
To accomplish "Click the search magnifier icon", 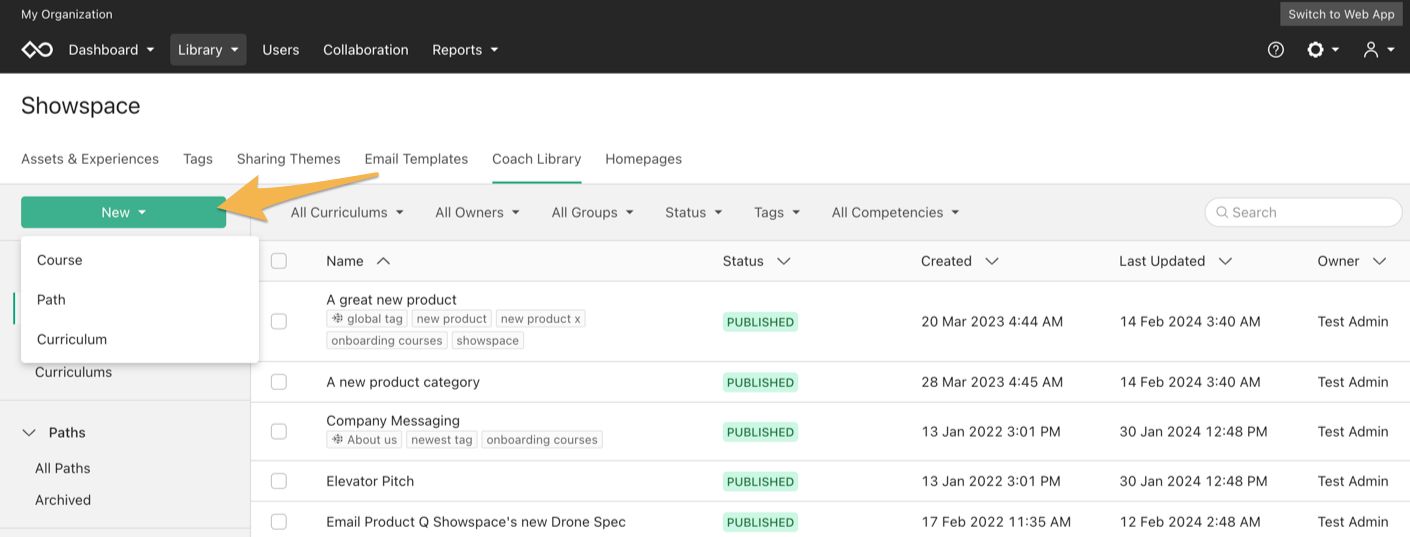I will (x=1222, y=212).
